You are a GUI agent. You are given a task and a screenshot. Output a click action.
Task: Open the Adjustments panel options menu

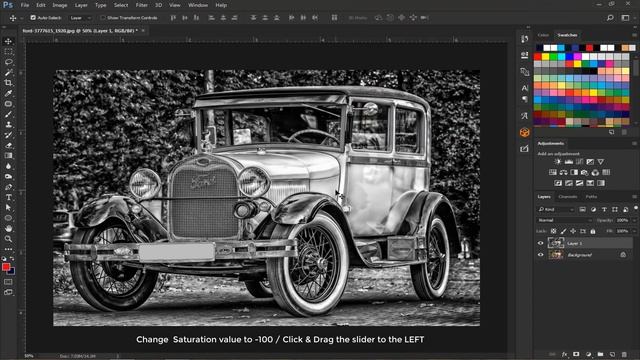pos(634,144)
